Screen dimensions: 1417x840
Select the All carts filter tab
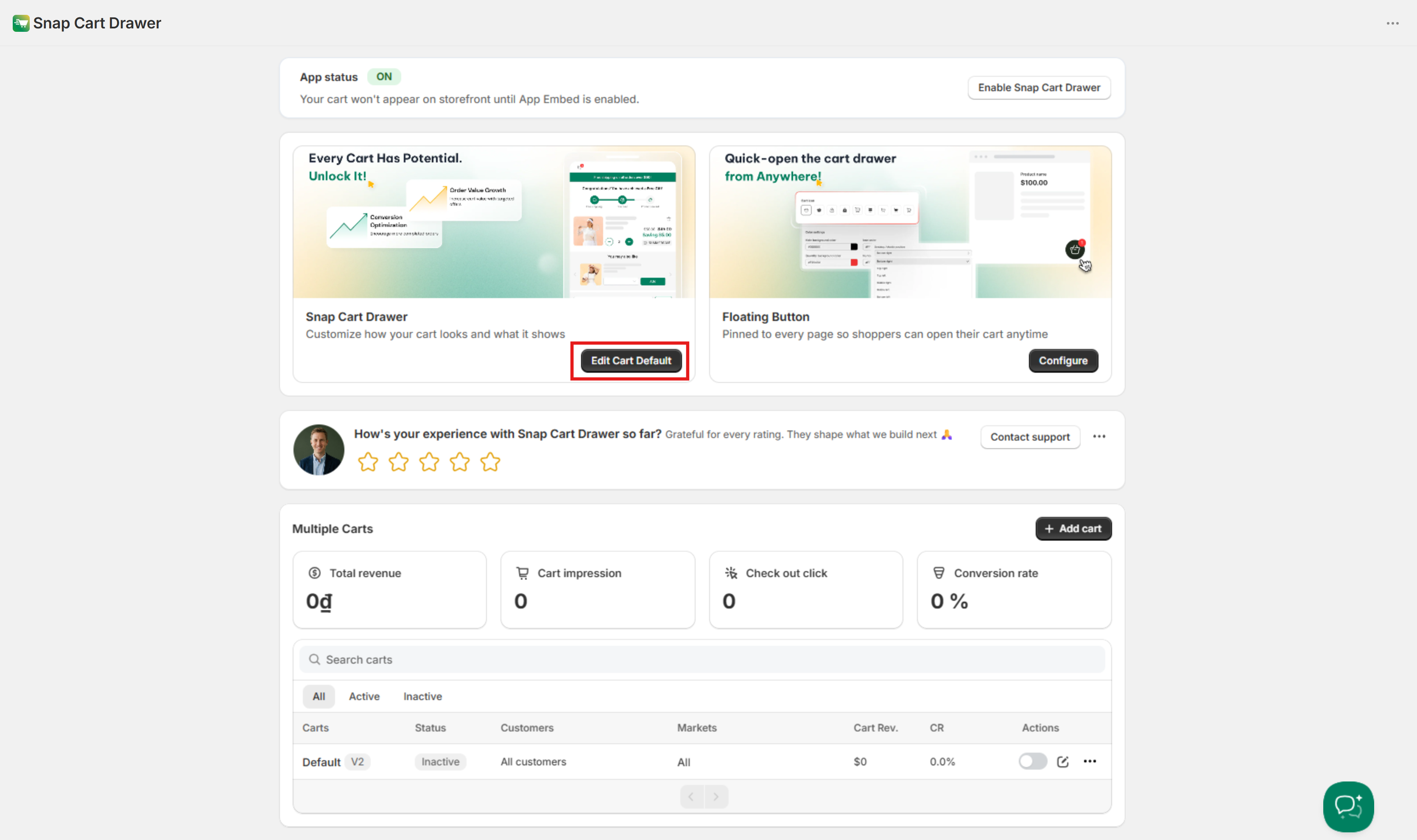319,696
